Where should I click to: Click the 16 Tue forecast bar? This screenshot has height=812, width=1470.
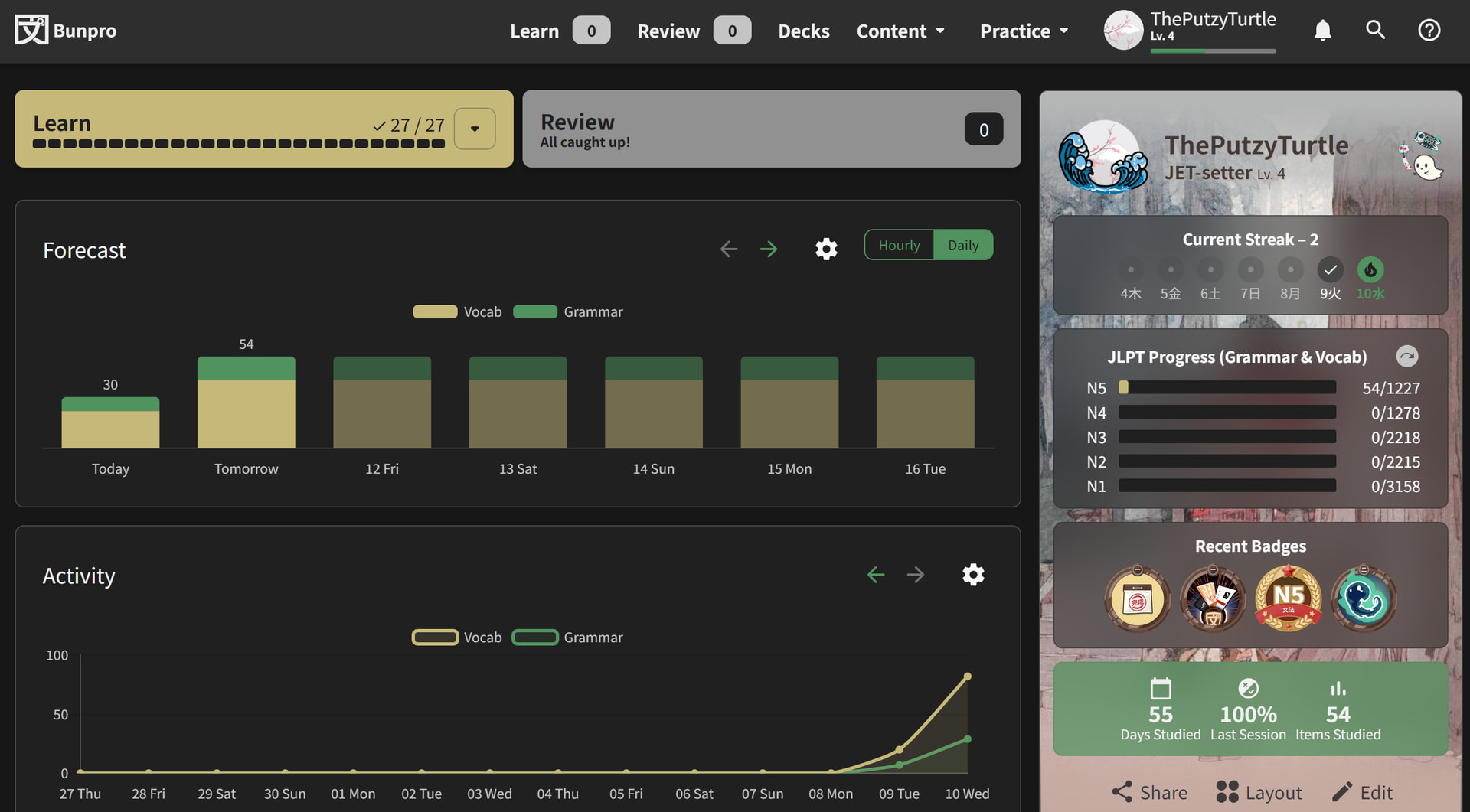pos(926,403)
